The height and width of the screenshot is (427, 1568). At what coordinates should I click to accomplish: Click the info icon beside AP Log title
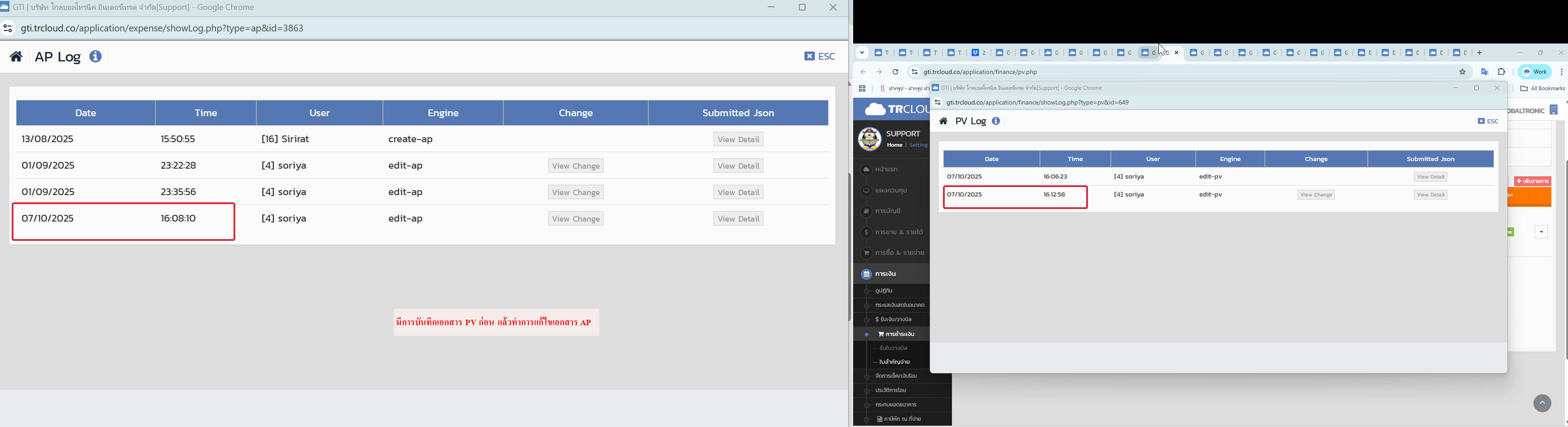tap(96, 57)
